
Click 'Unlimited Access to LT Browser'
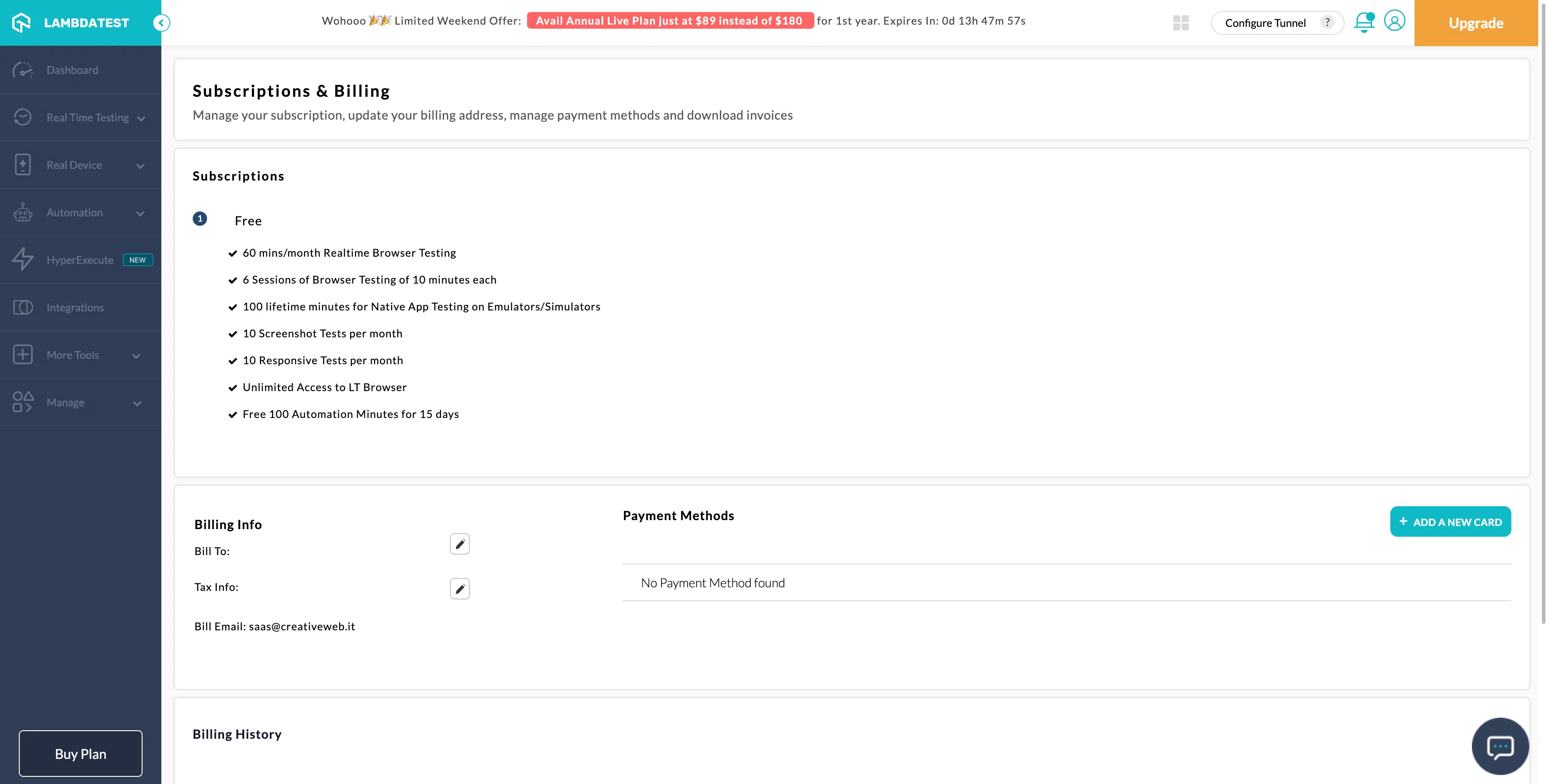pos(325,387)
